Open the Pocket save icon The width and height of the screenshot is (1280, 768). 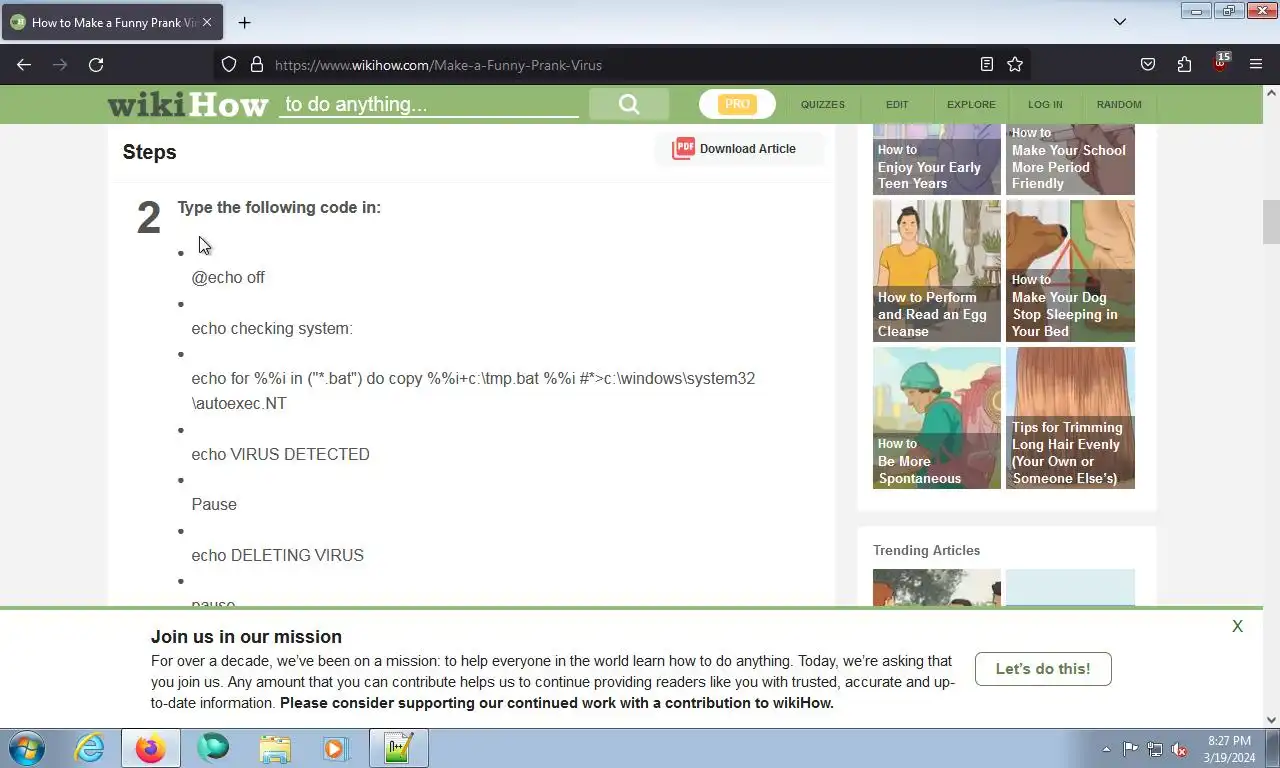click(x=1148, y=65)
